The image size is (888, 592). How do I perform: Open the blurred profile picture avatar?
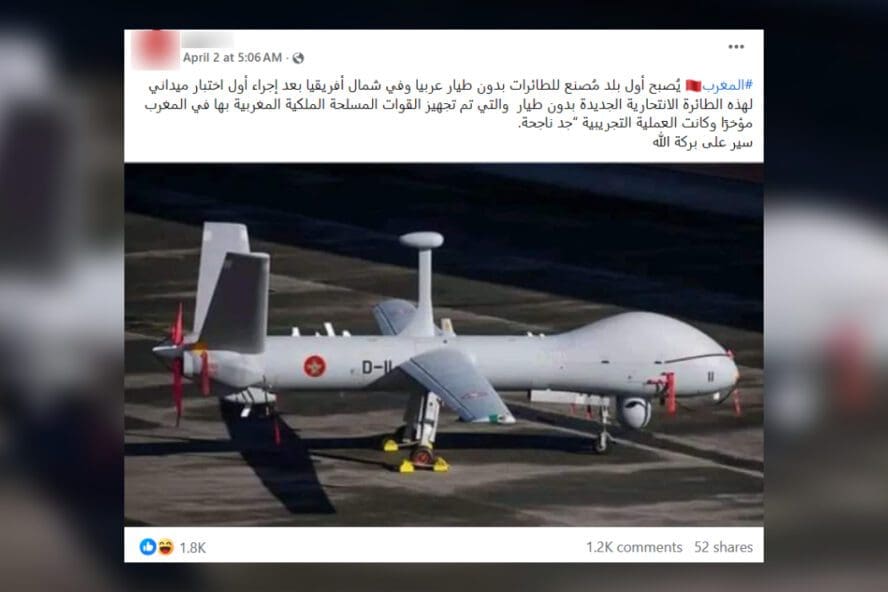(155, 49)
